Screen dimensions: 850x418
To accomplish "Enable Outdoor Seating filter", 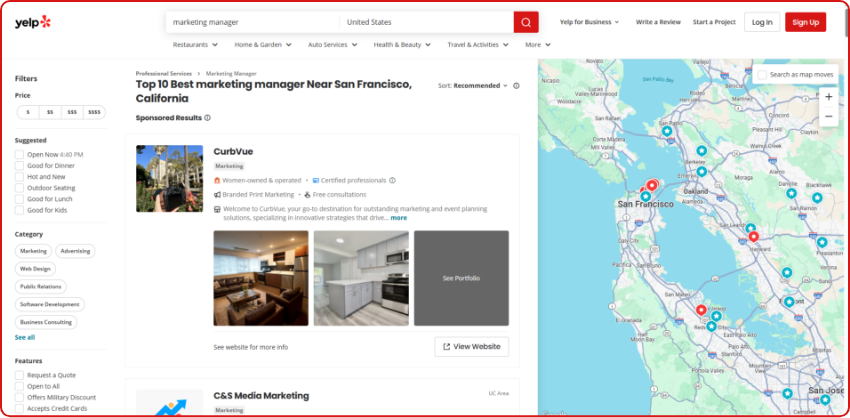I will pos(20,188).
